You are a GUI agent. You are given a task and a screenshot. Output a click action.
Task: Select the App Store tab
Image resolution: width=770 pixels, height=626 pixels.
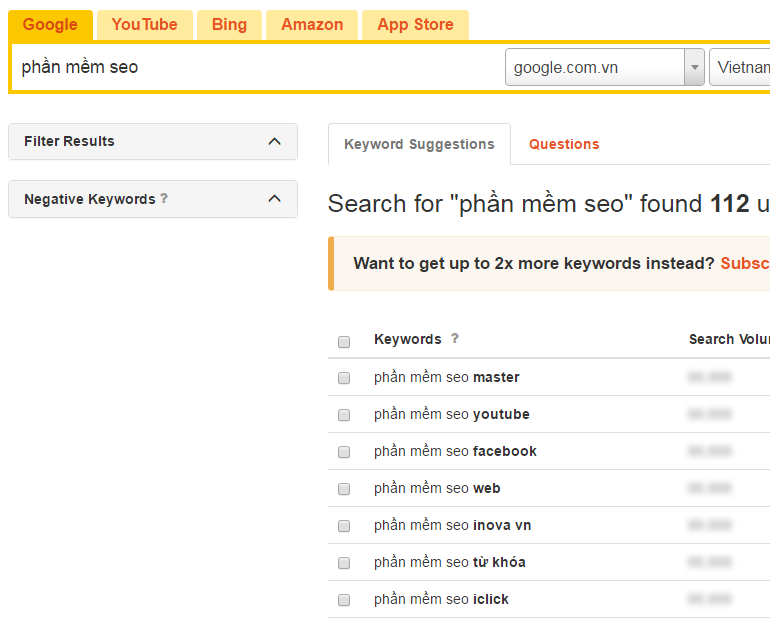click(x=415, y=25)
